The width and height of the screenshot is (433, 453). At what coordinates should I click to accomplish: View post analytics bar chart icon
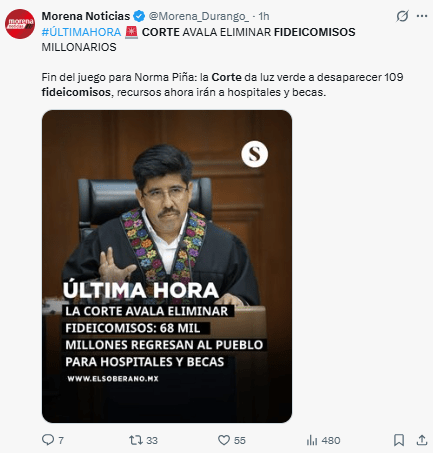coord(312,440)
